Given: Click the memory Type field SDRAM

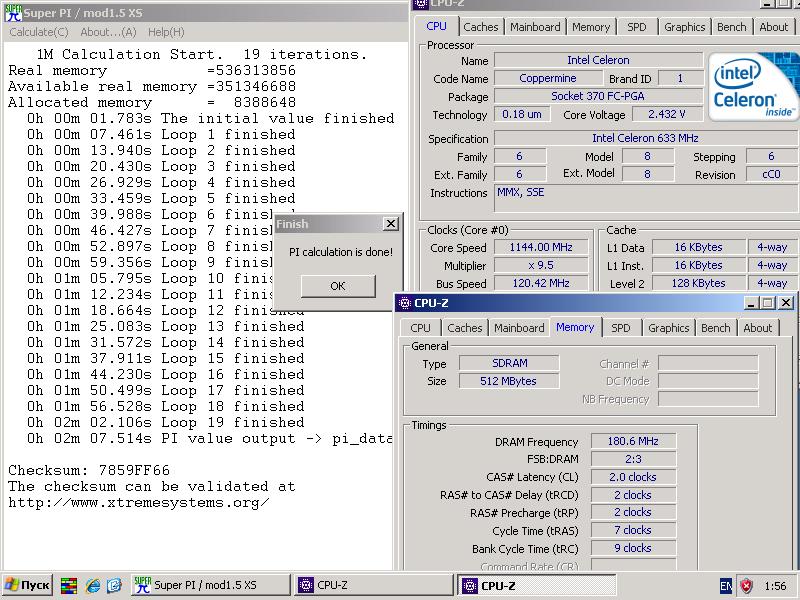Looking at the screenshot, I should [x=509, y=363].
